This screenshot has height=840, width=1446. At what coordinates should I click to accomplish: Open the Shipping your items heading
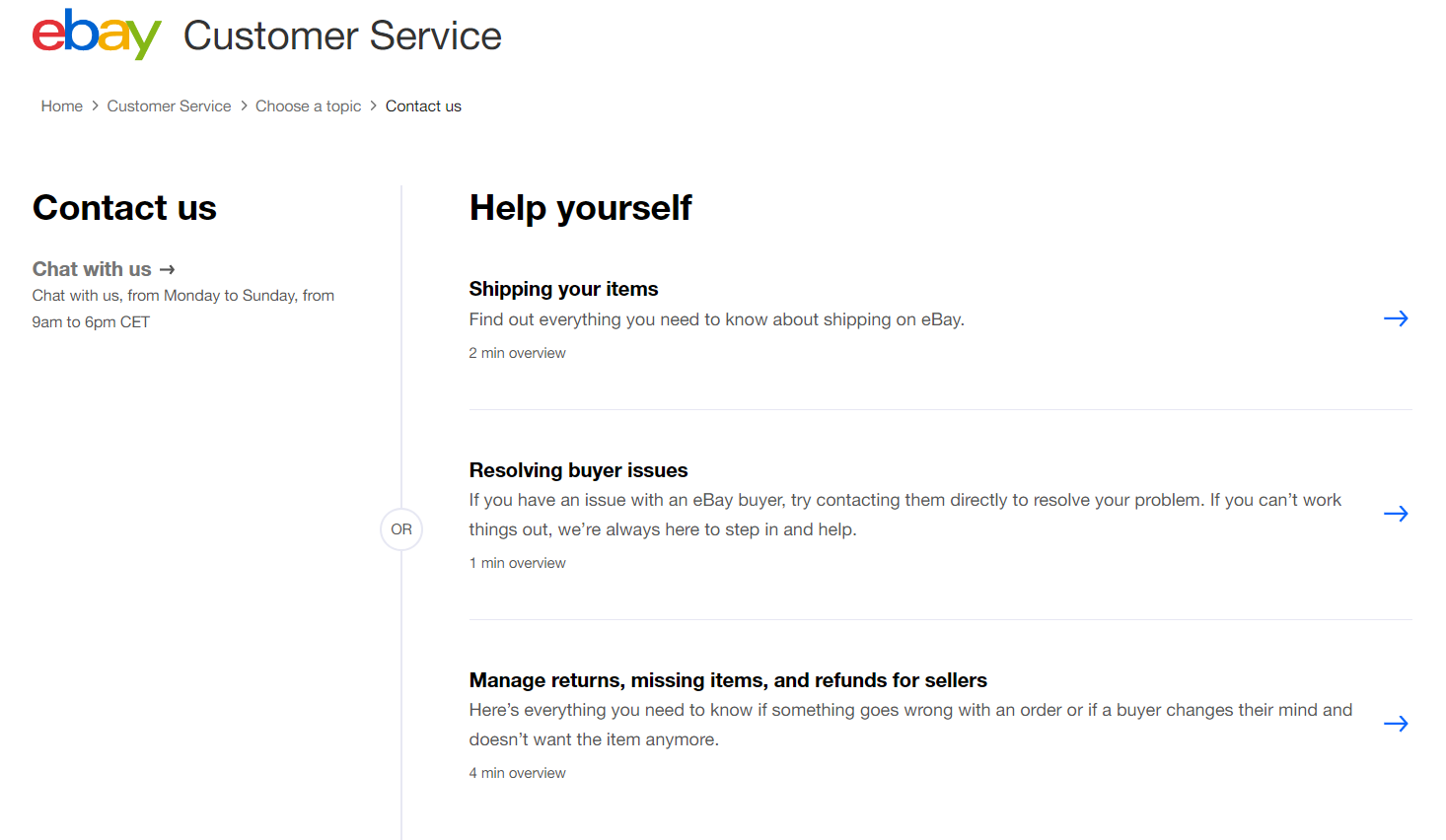(x=563, y=289)
